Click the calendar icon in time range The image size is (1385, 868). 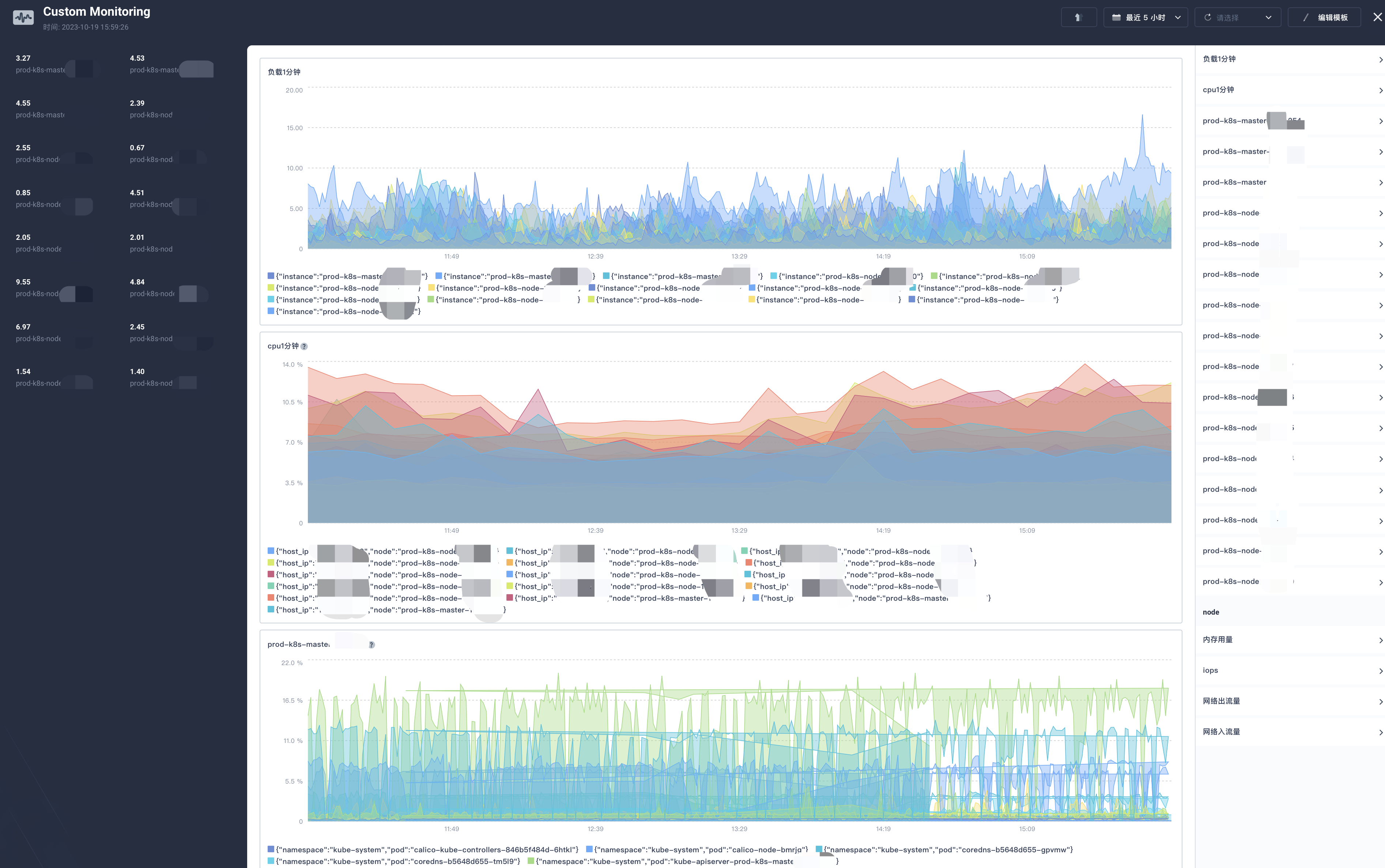coord(1116,17)
